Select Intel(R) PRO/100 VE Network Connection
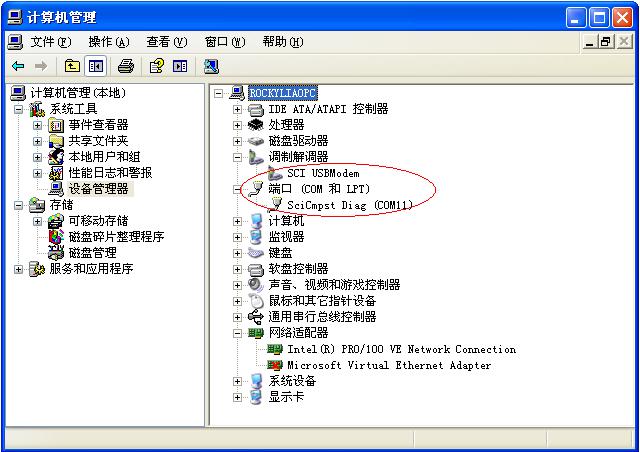Screen dimensions: 640x452 [x=401, y=349]
